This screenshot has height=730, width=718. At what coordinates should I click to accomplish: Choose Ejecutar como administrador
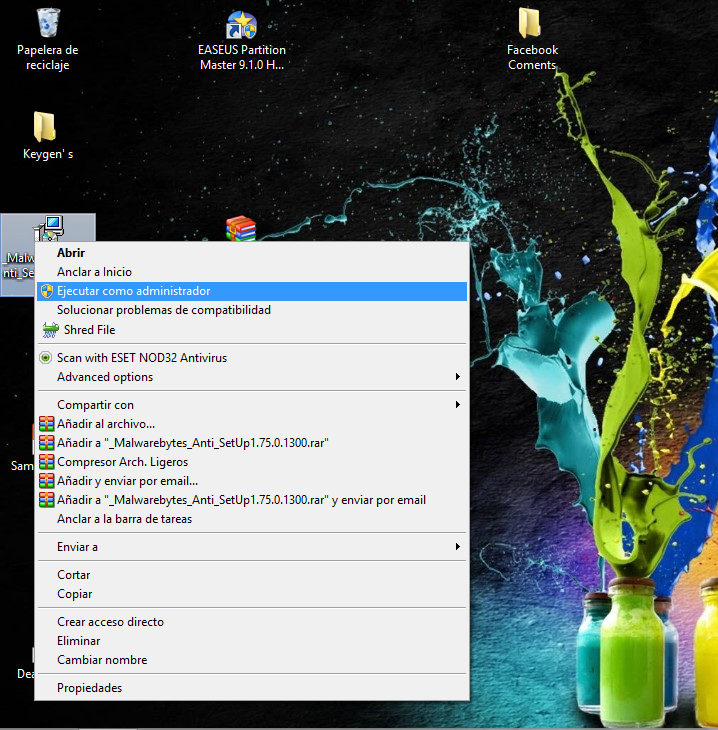click(x=252, y=291)
